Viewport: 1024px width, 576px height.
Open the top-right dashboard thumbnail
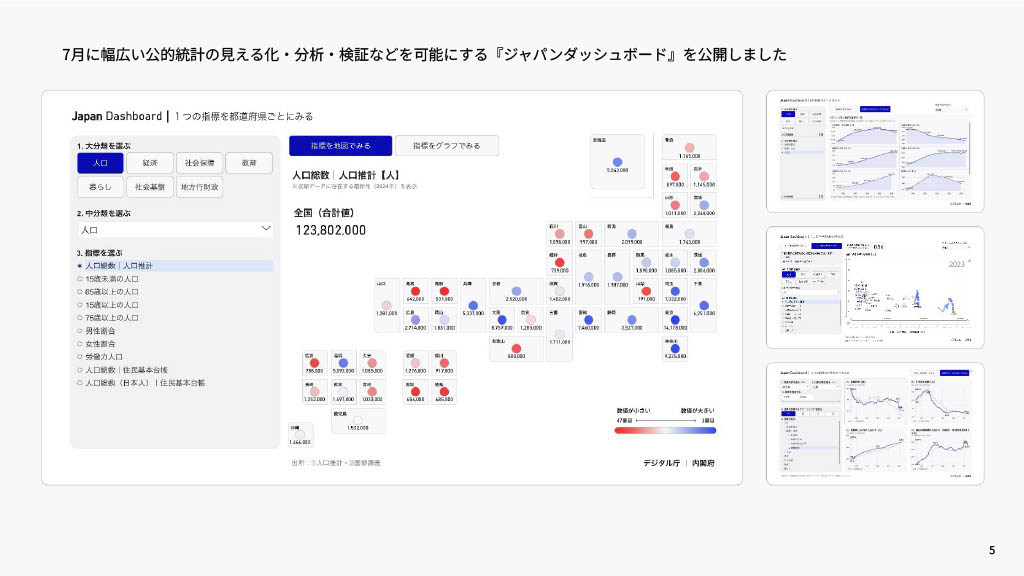click(874, 151)
